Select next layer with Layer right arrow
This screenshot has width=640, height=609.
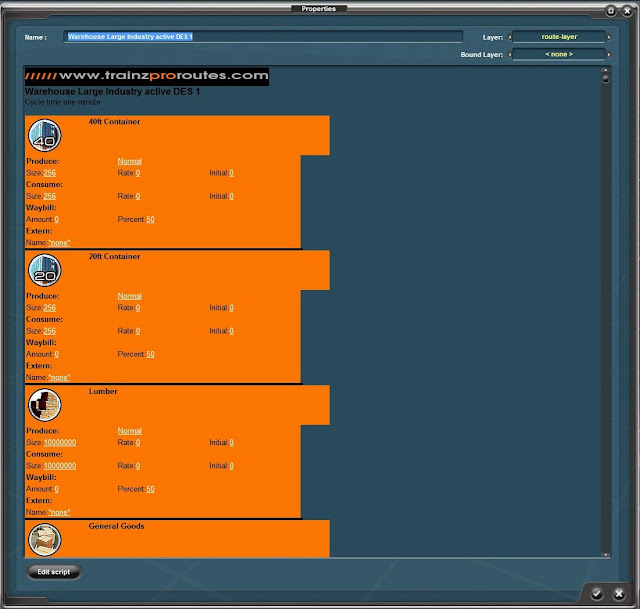[609, 37]
